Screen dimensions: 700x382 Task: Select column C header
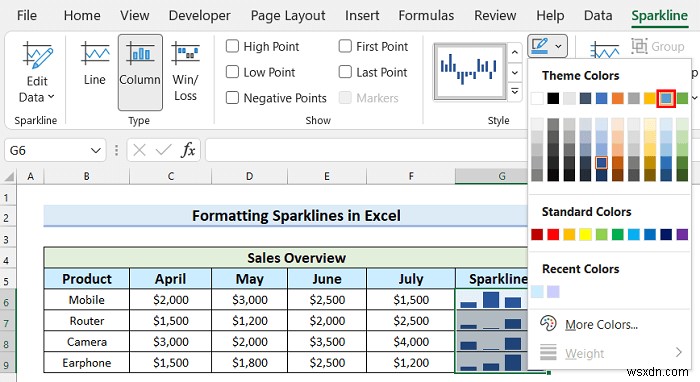tap(171, 177)
